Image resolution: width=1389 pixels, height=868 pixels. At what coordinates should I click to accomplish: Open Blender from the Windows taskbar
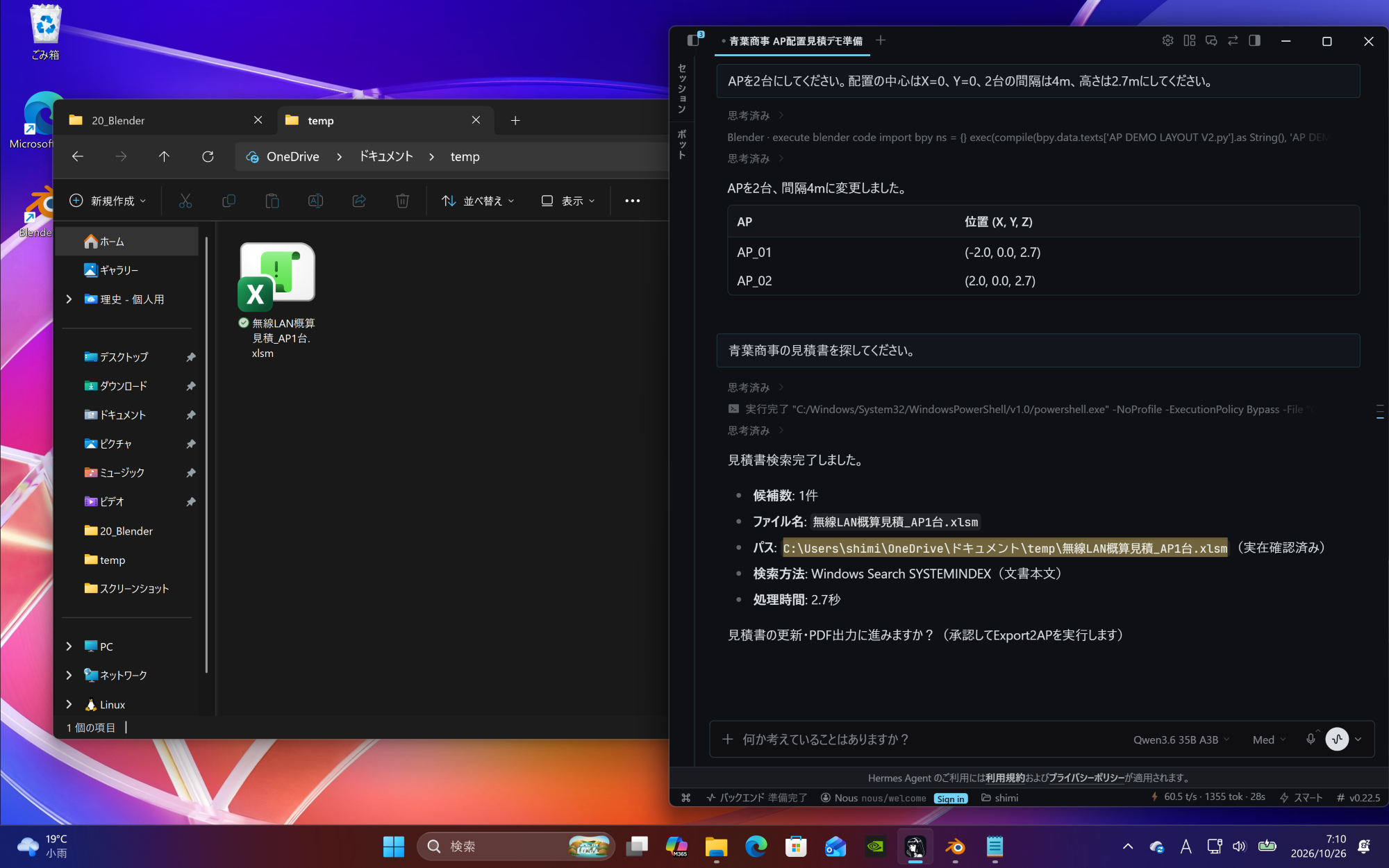955,846
